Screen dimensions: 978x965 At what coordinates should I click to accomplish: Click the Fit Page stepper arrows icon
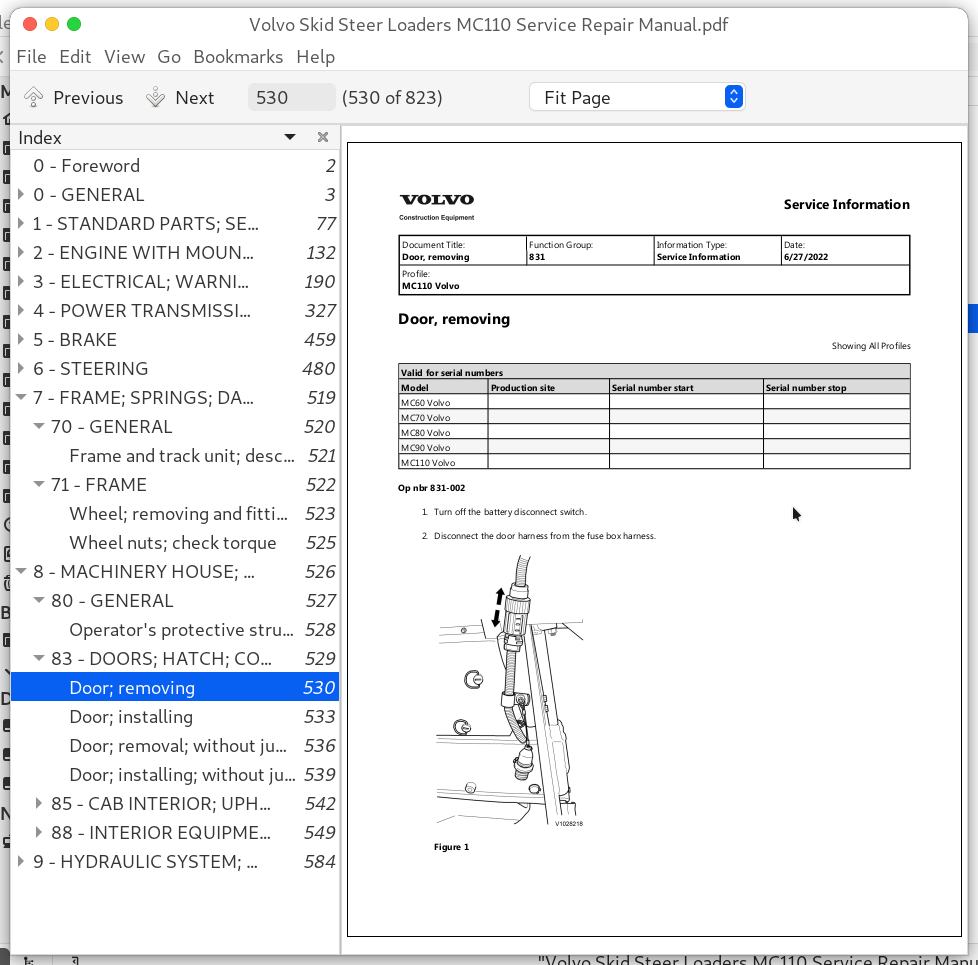(x=733, y=96)
